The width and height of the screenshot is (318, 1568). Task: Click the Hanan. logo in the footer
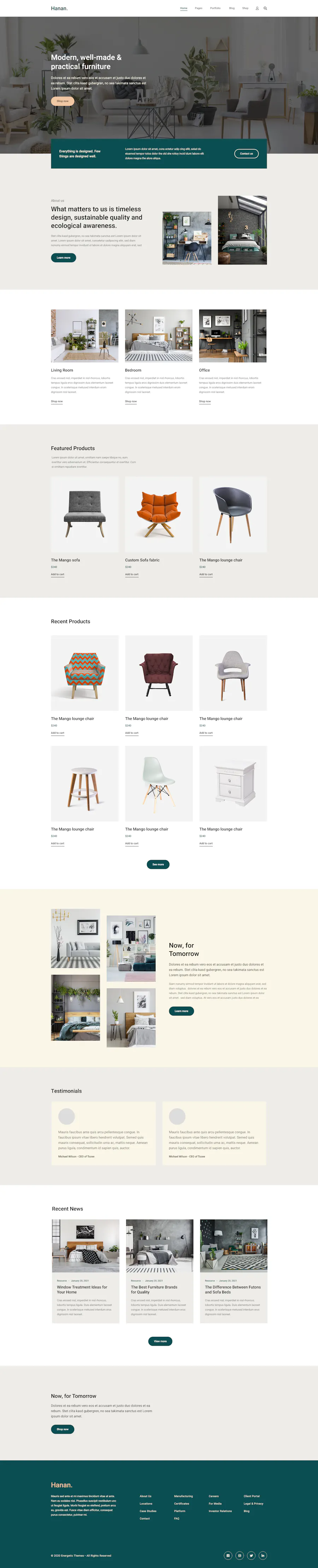(x=61, y=1485)
